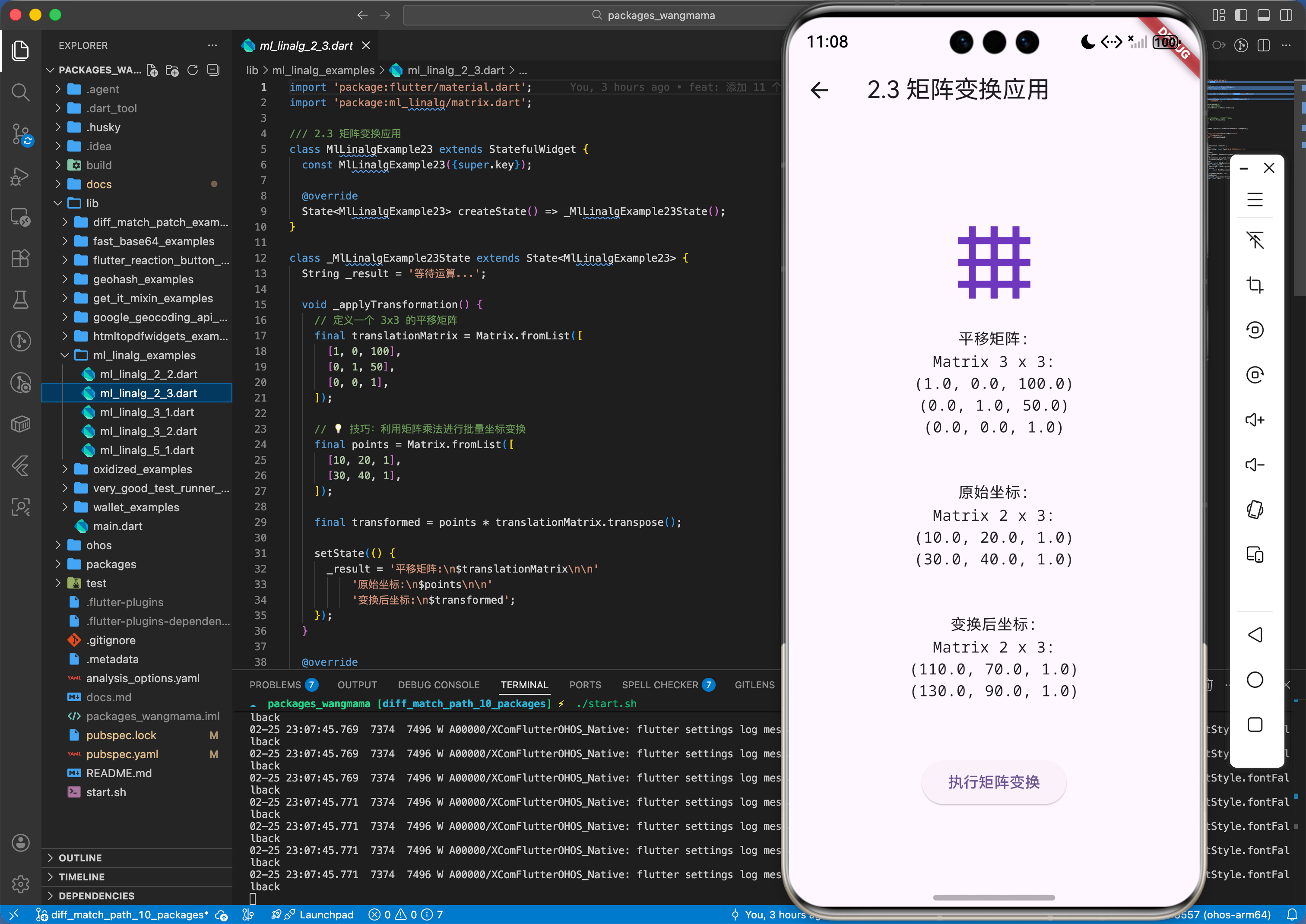Viewport: 1306px width, 924px height.
Task: Rotate the emulator device screen
Action: coord(1255,510)
